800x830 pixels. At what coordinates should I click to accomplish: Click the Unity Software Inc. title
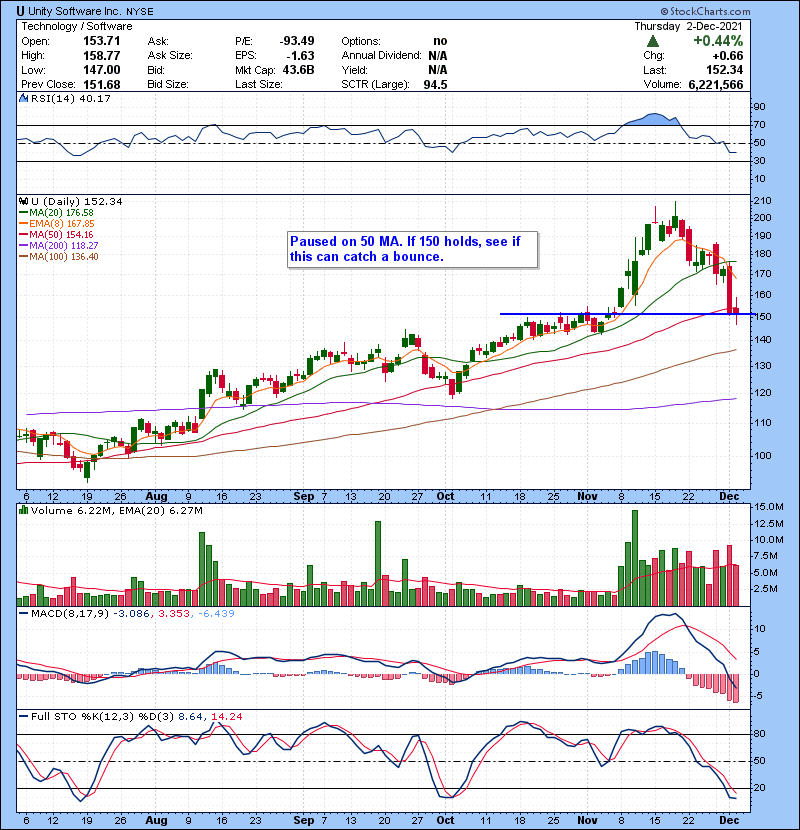pyautogui.click(x=75, y=11)
